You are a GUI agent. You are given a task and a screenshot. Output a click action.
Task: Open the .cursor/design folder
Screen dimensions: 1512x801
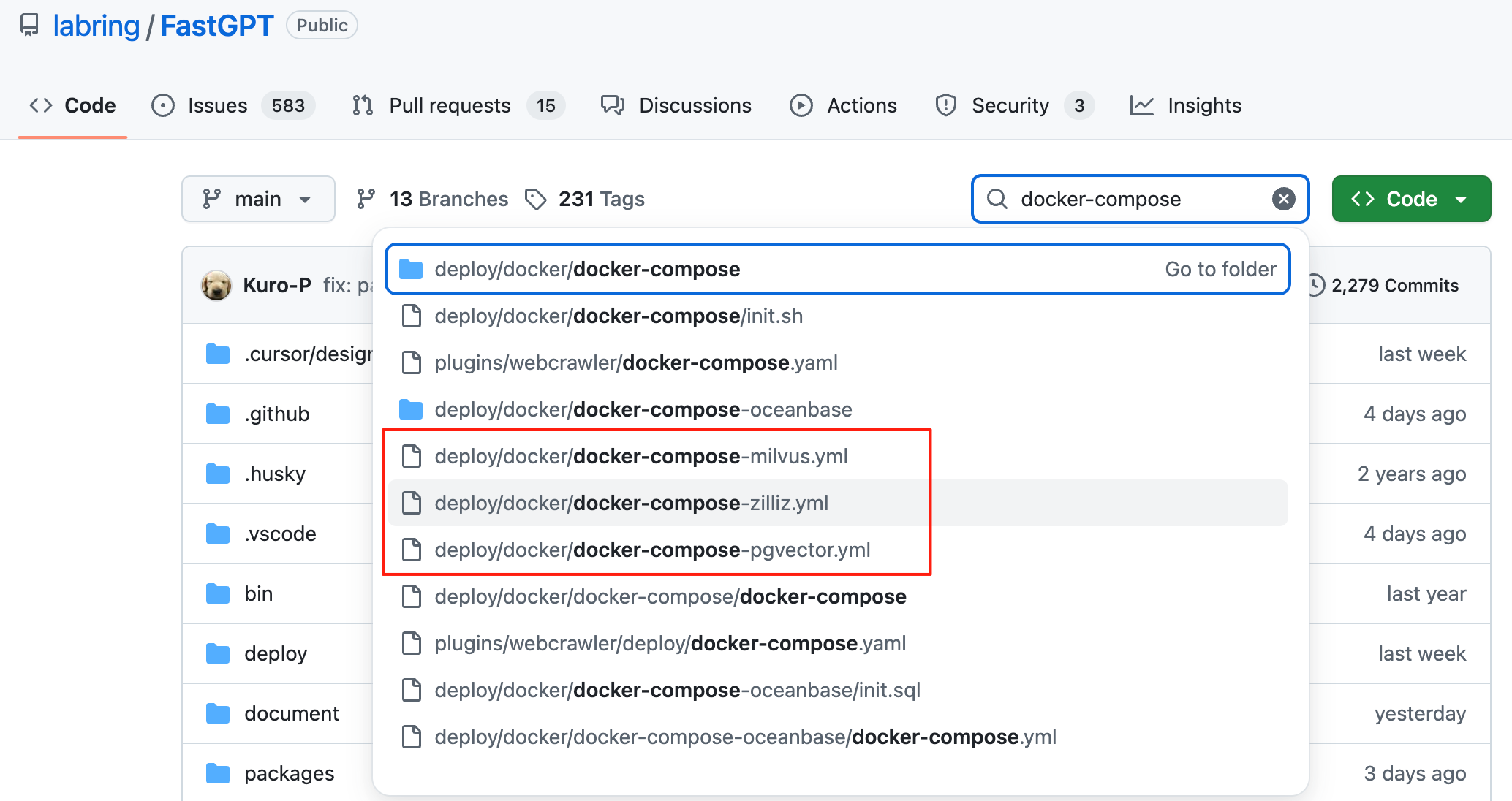(x=308, y=354)
